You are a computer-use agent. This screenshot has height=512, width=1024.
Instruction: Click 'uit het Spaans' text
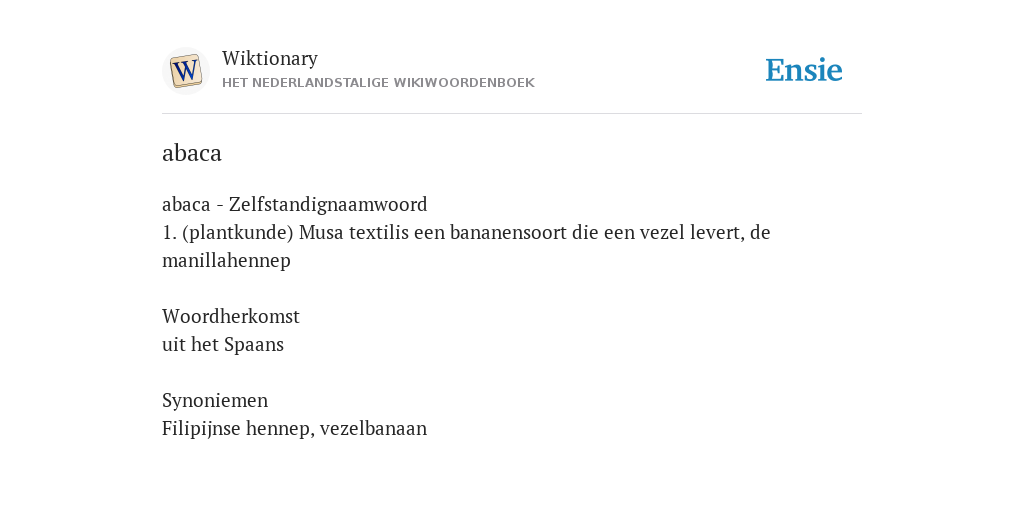pos(223,345)
